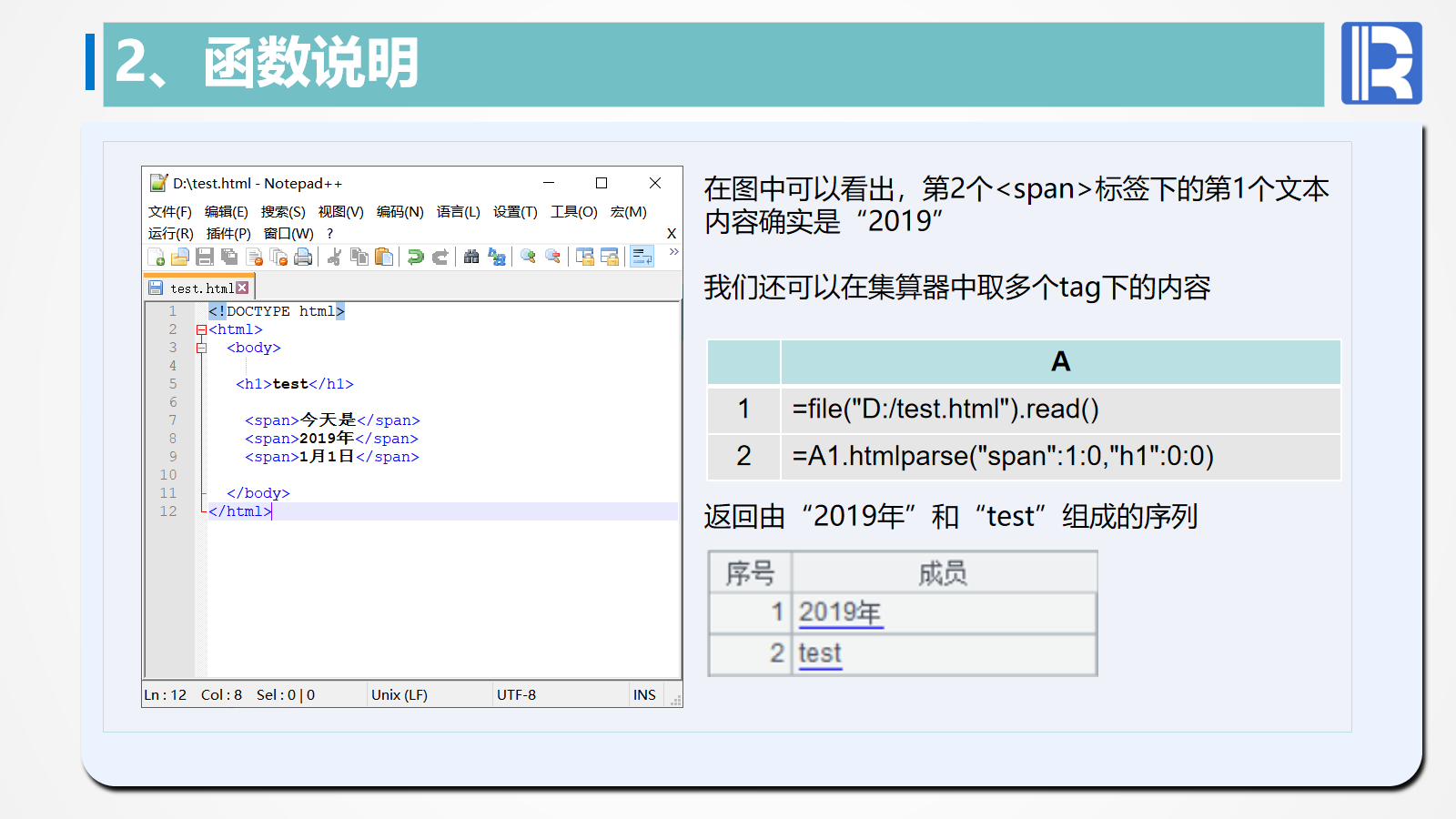Click the Cut scissors icon
The height and width of the screenshot is (819, 1456).
(x=334, y=258)
